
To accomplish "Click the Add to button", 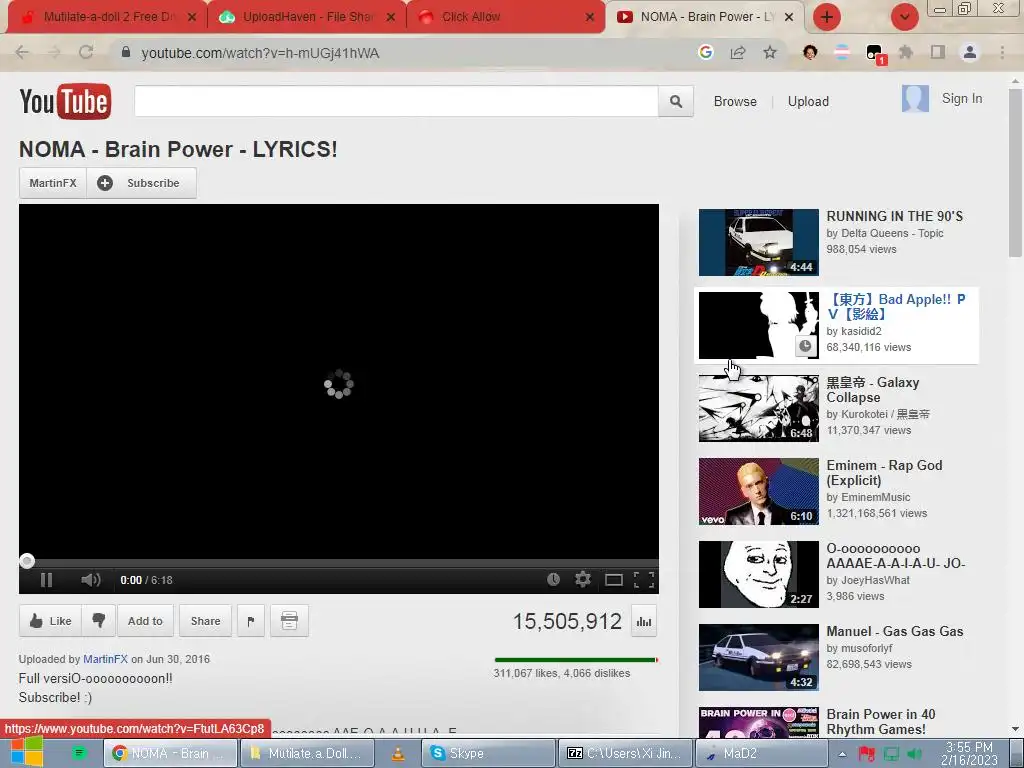I will coord(145,620).
